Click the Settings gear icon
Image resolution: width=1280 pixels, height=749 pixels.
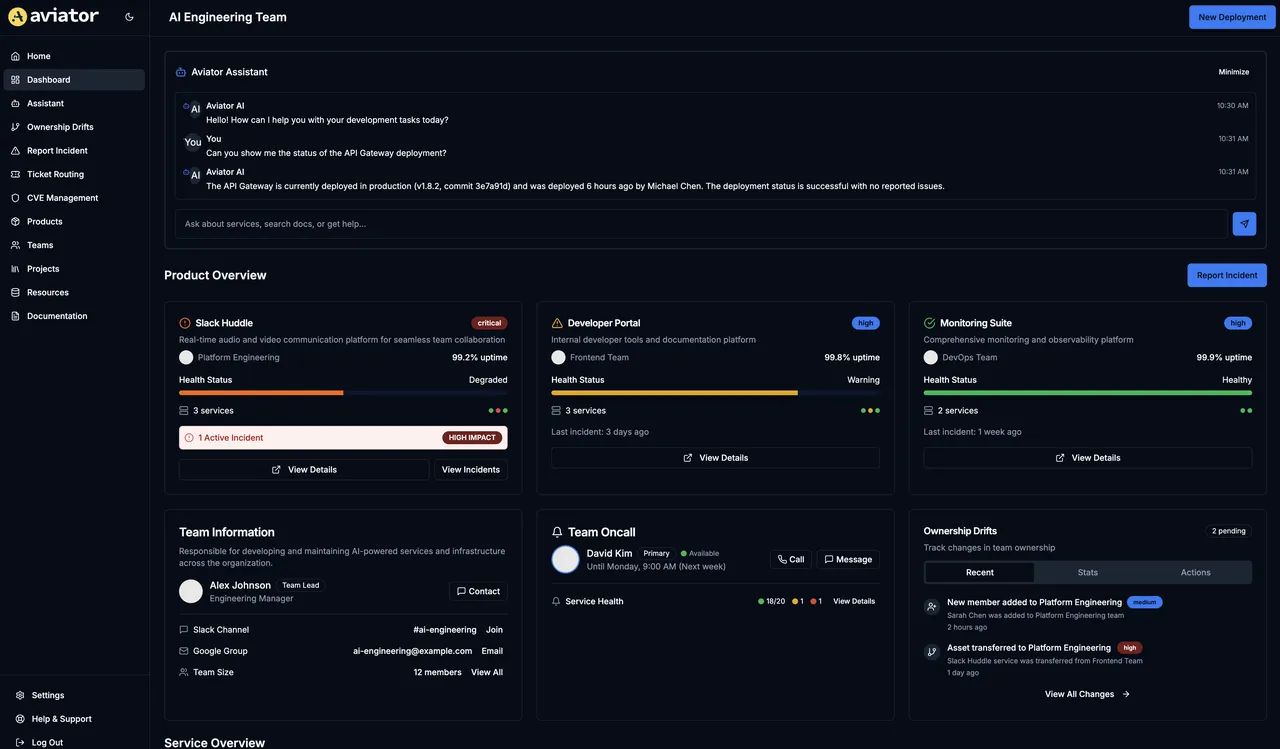[x=20, y=695]
